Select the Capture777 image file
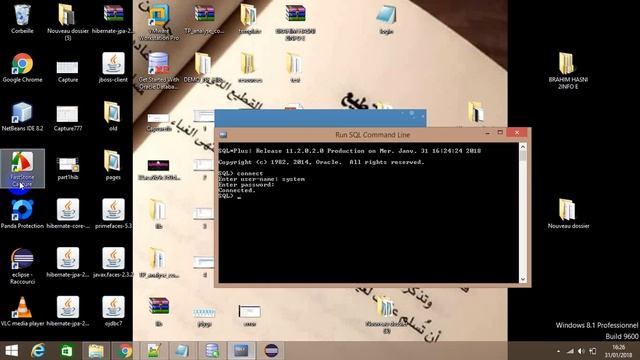This screenshot has width=640, height=360. [x=68, y=118]
